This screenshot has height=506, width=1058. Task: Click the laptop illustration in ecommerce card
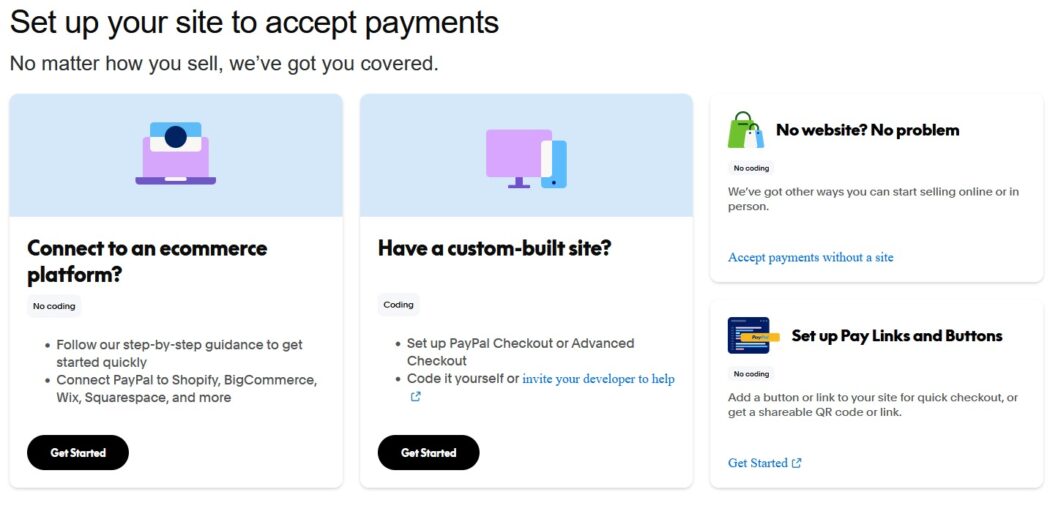point(175,154)
